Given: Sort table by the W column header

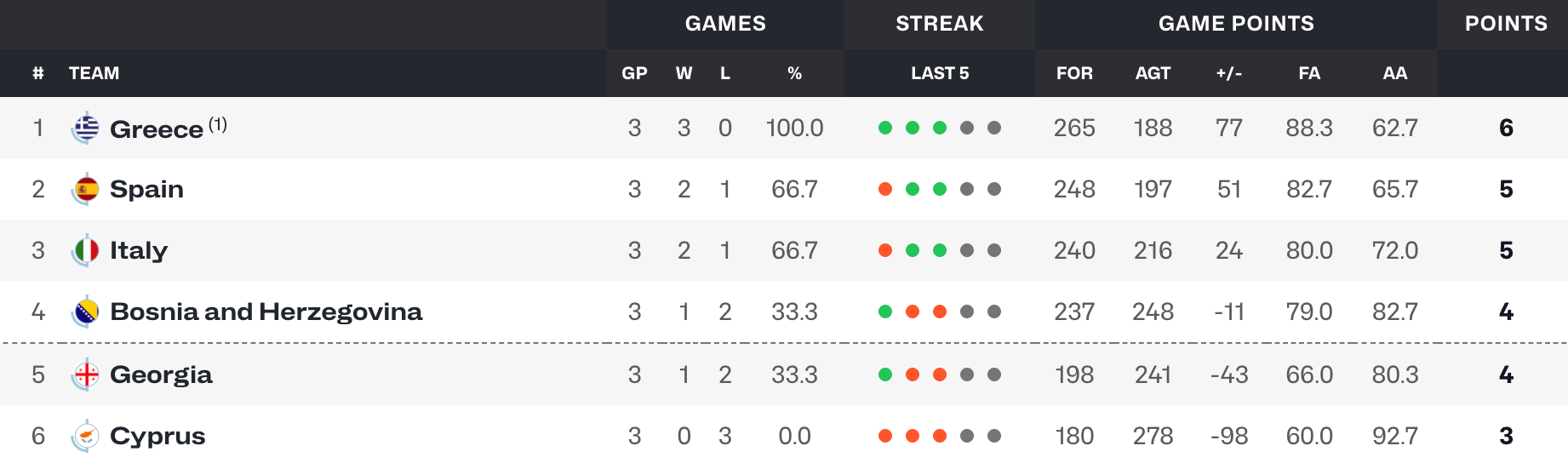Looking at the screenshot, I should (x=684, y=73).
